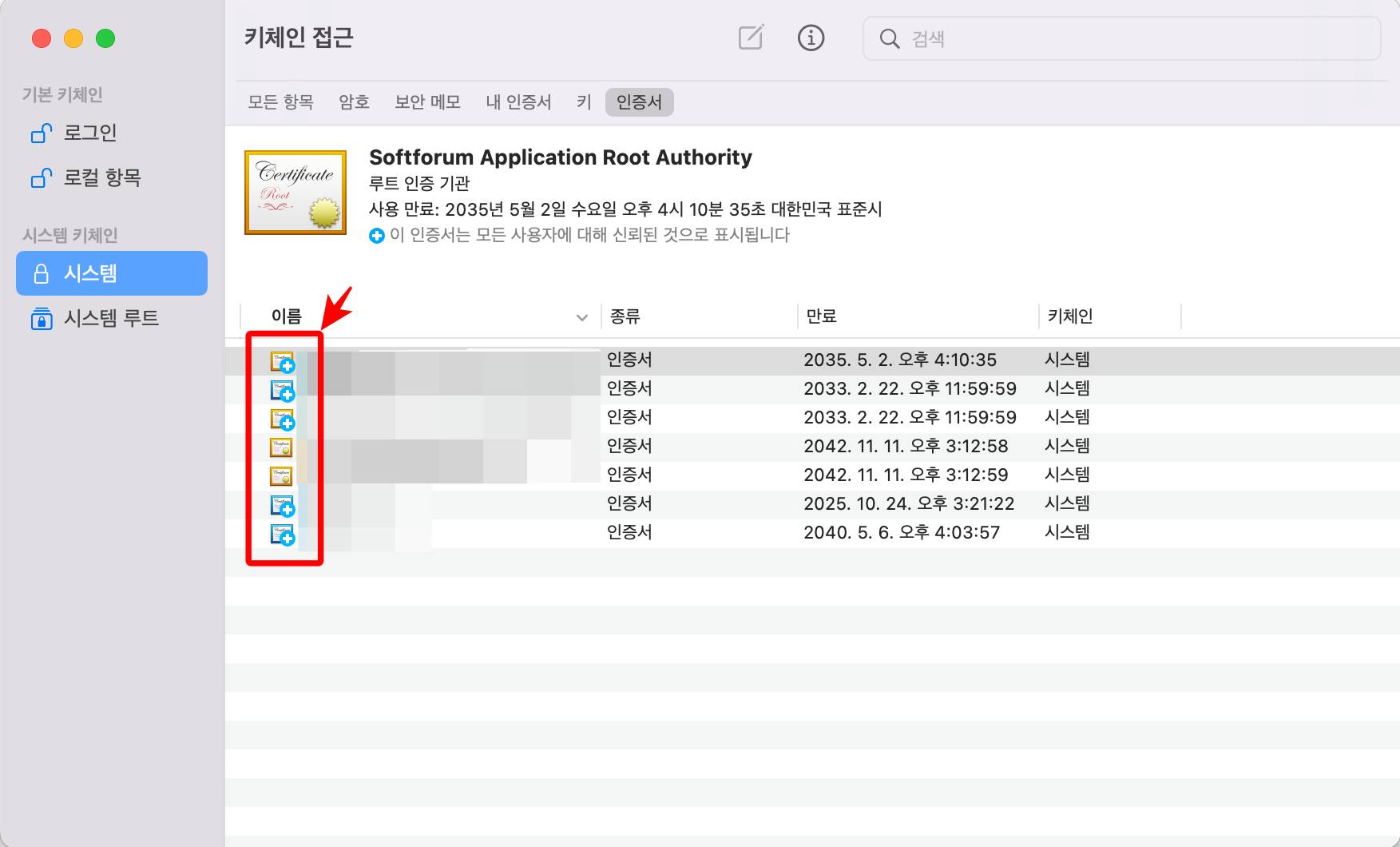Click the 루트 인증 기관 label

419,184
